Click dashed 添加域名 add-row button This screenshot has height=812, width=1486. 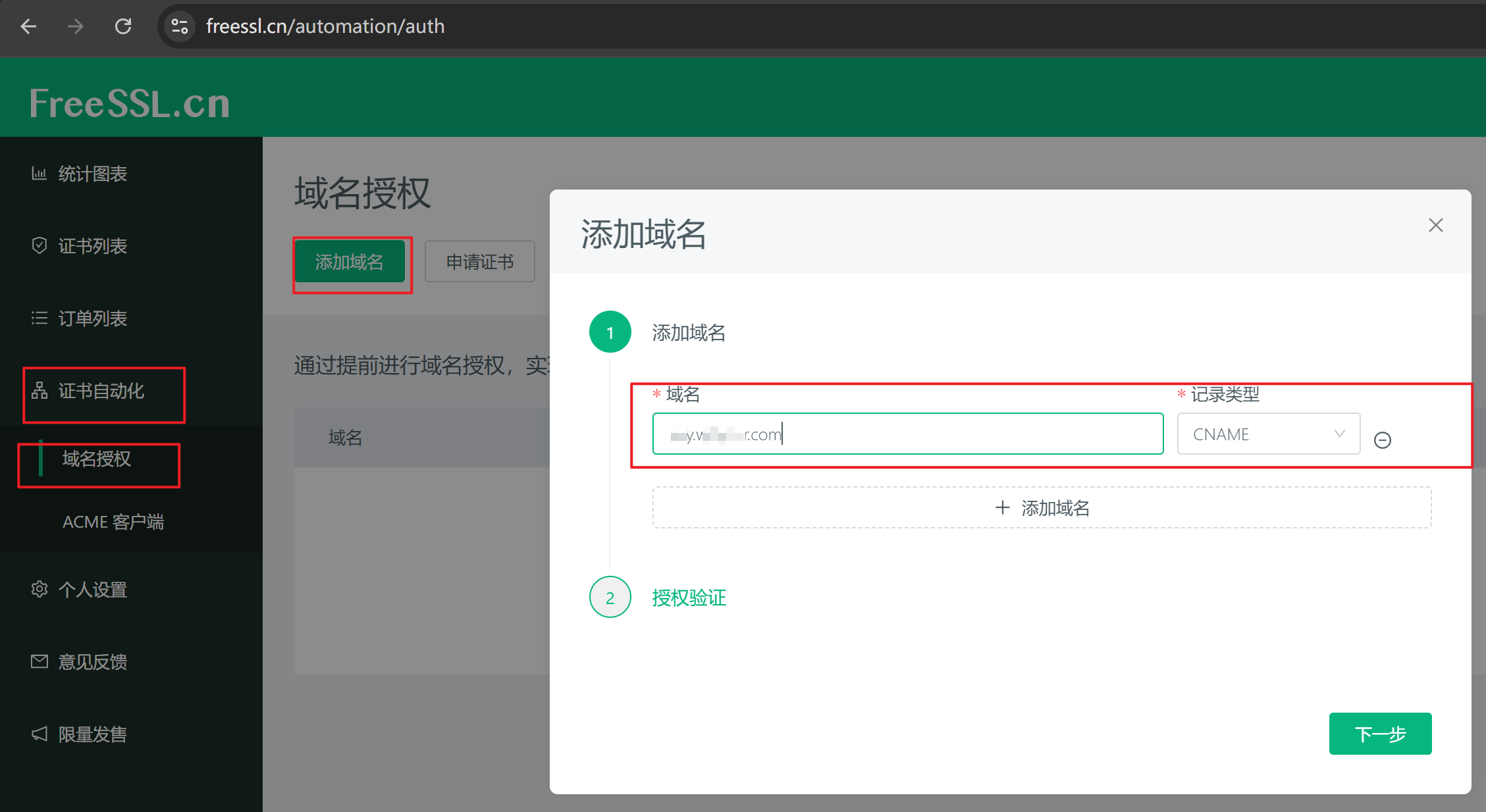(1042, 507)
